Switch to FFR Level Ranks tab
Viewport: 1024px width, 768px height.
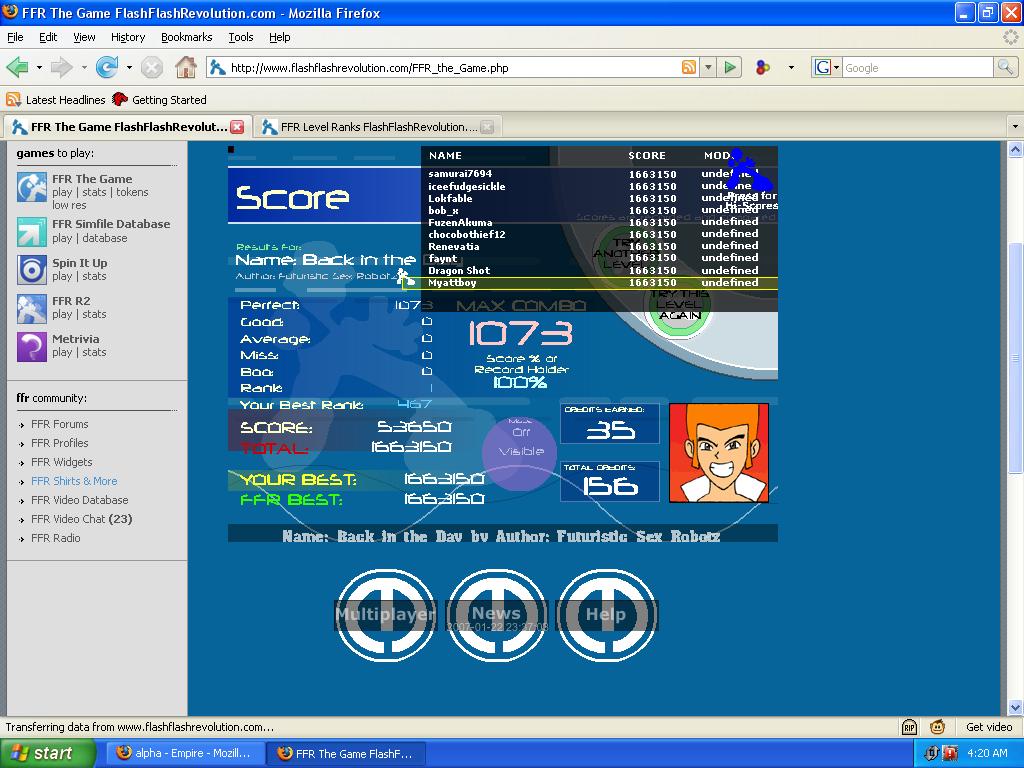pos(377,127)
